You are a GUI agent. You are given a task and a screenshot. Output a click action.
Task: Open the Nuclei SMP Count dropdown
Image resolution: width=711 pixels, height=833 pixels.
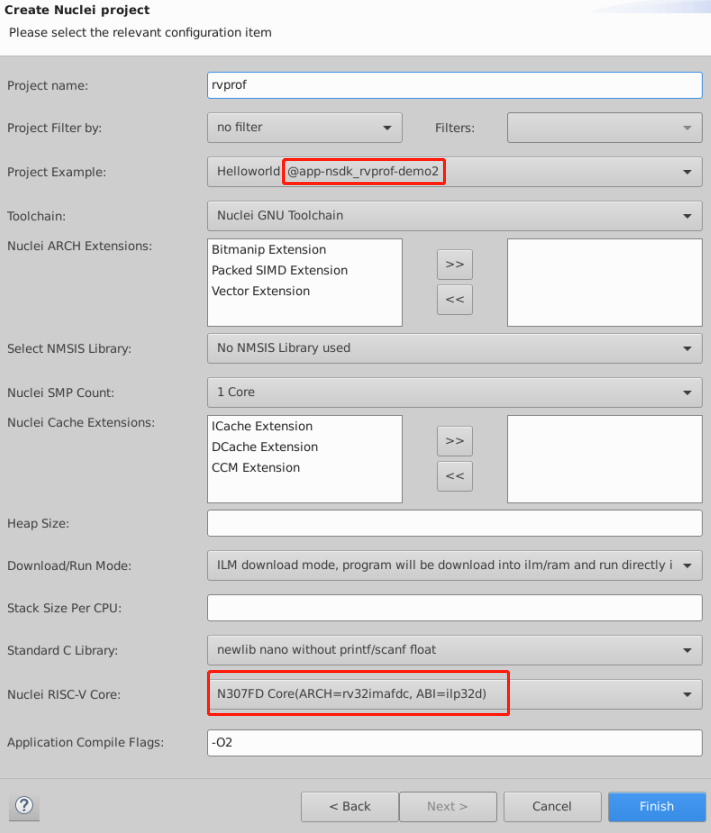pyautogui.click(x=455, y=393)
